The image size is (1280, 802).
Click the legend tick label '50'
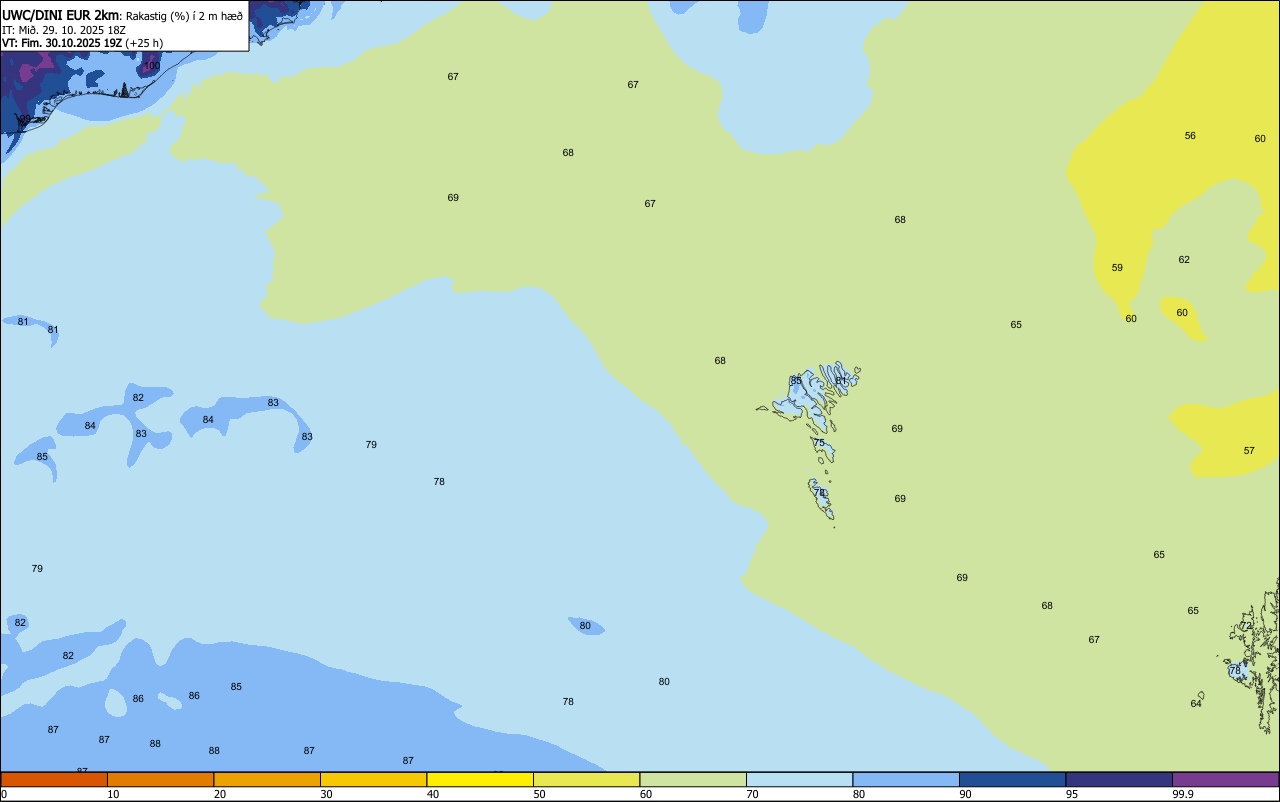[539, 794]
